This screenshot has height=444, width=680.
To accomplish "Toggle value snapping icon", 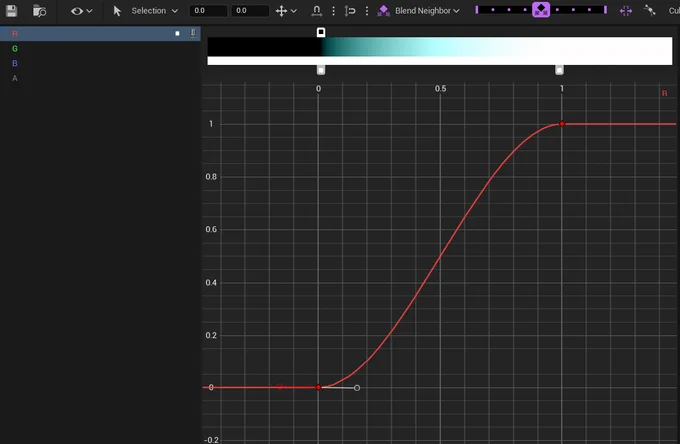I will click(350, 11).
